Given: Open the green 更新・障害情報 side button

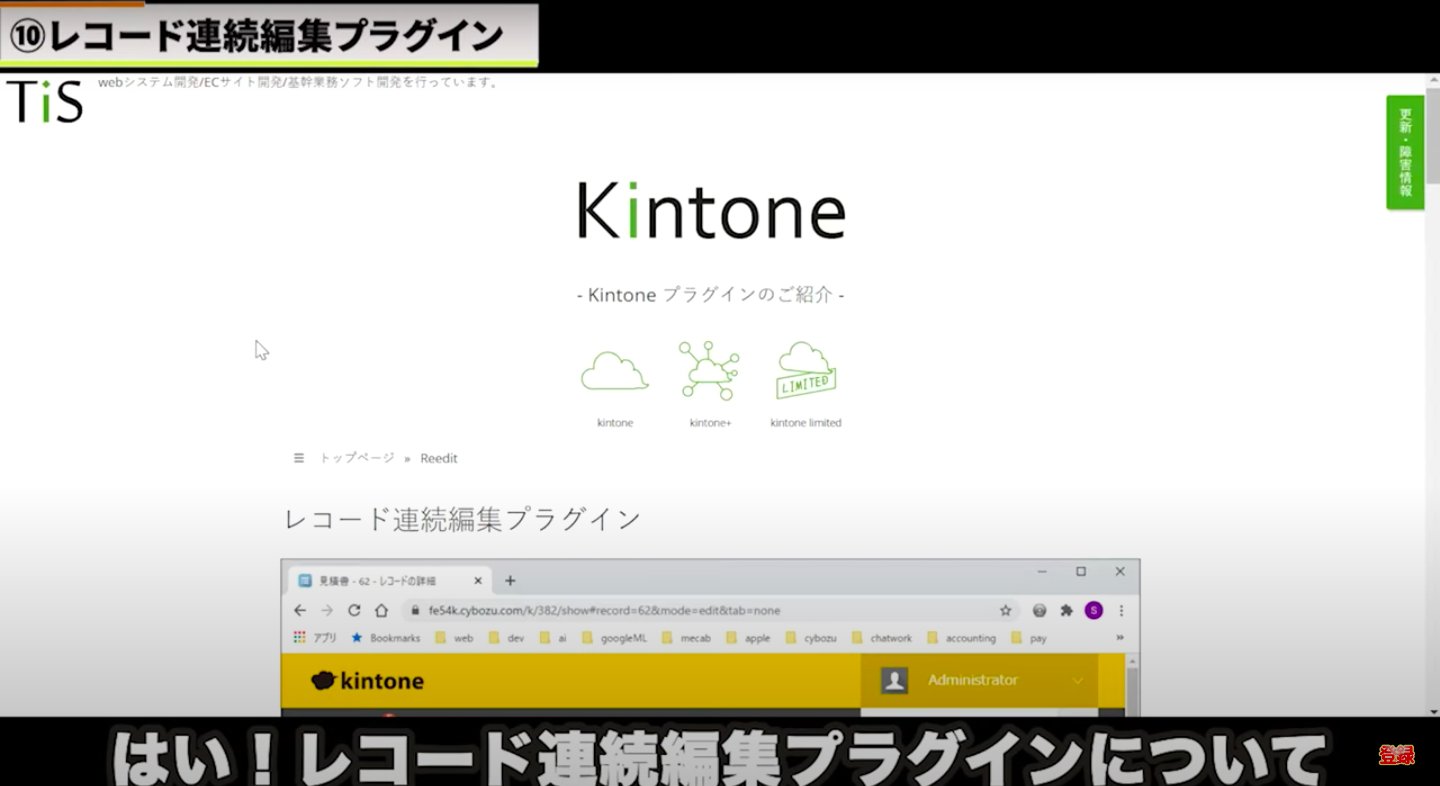Looking at the screenshot, I should click(1405, 152).
